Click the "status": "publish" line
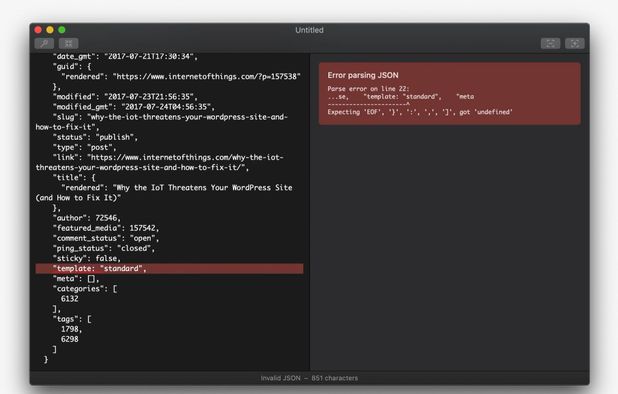Image resolution: width=618 pixels, height=394 pixels. click(x=95, y=137)
